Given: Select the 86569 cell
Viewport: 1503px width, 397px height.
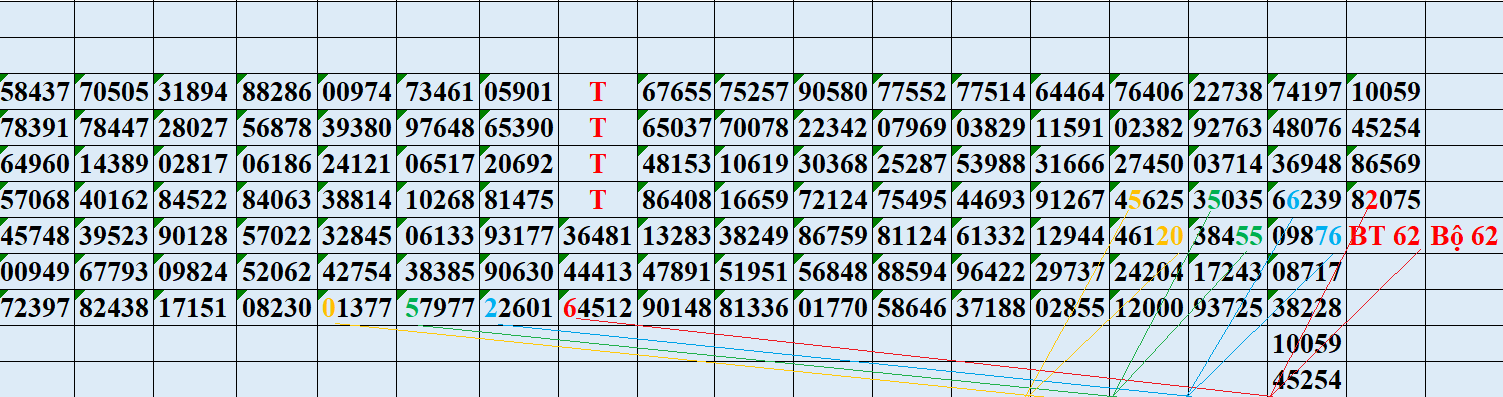Looking at the screenshot, I should pyautogui.click(x=1386, y=164).
